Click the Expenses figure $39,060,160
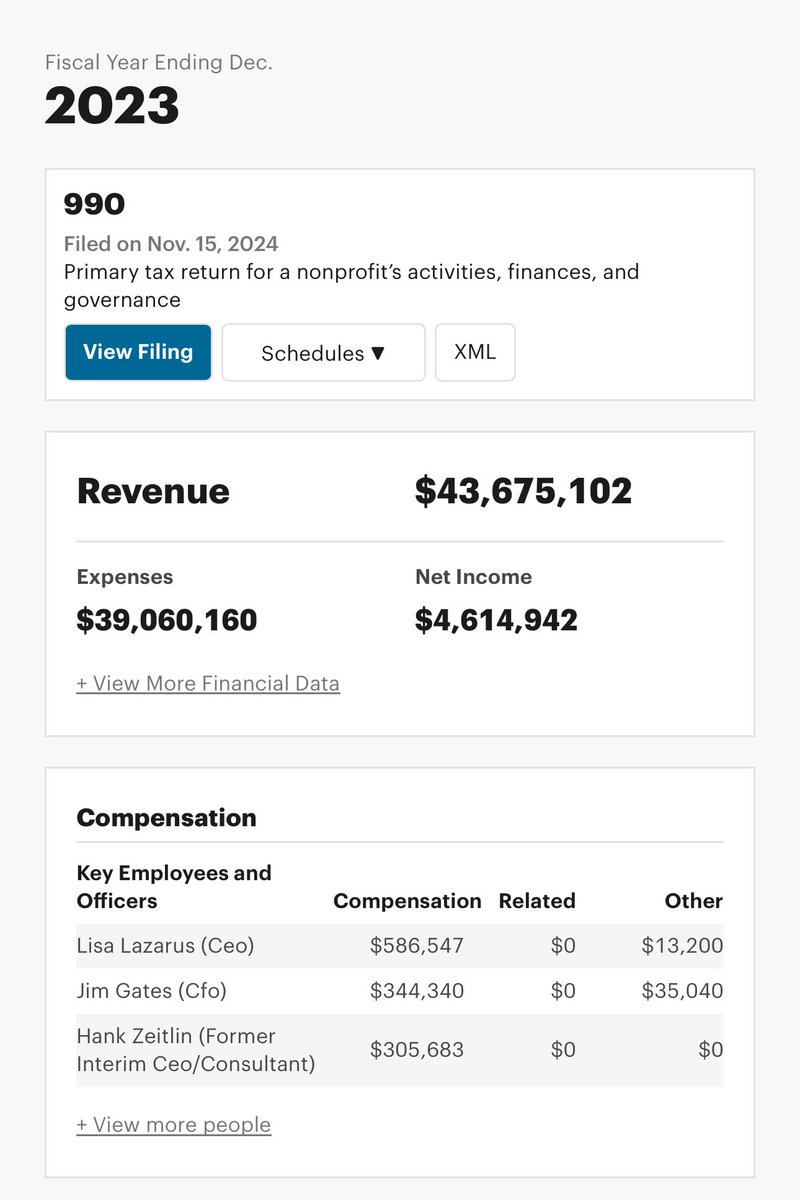The image size is (800, 1200). click(167, 620)
